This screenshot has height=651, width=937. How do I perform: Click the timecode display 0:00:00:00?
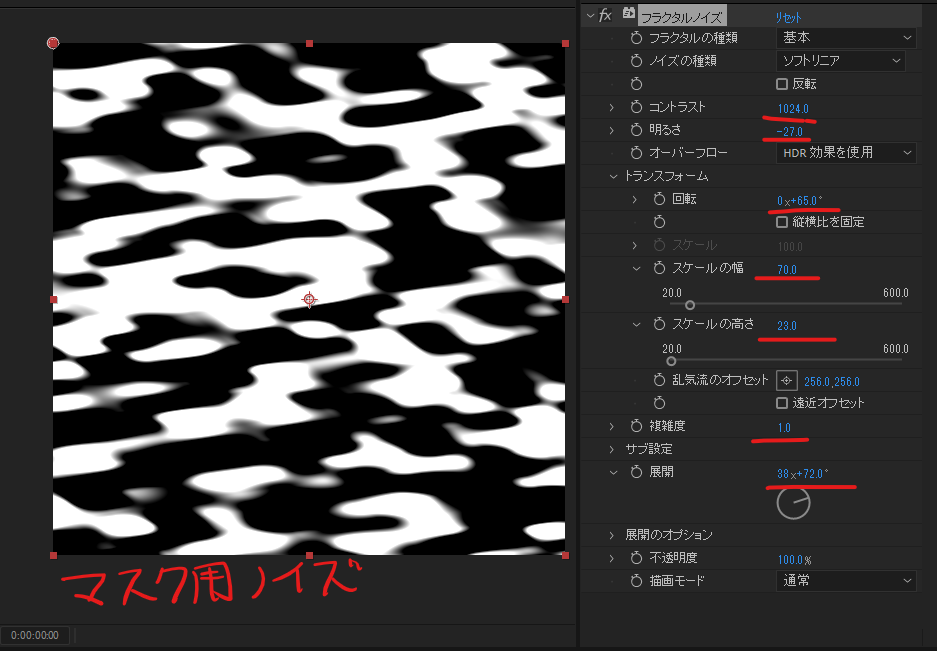(x=35, y=635)
